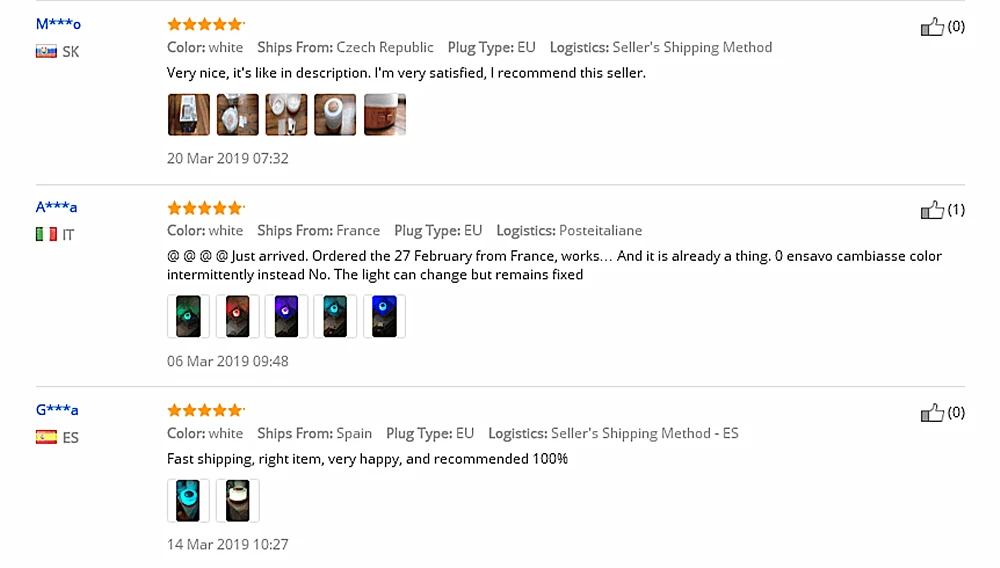Click the Slovakia flag next to SK

pyautogui.click(x=46, y=52)
